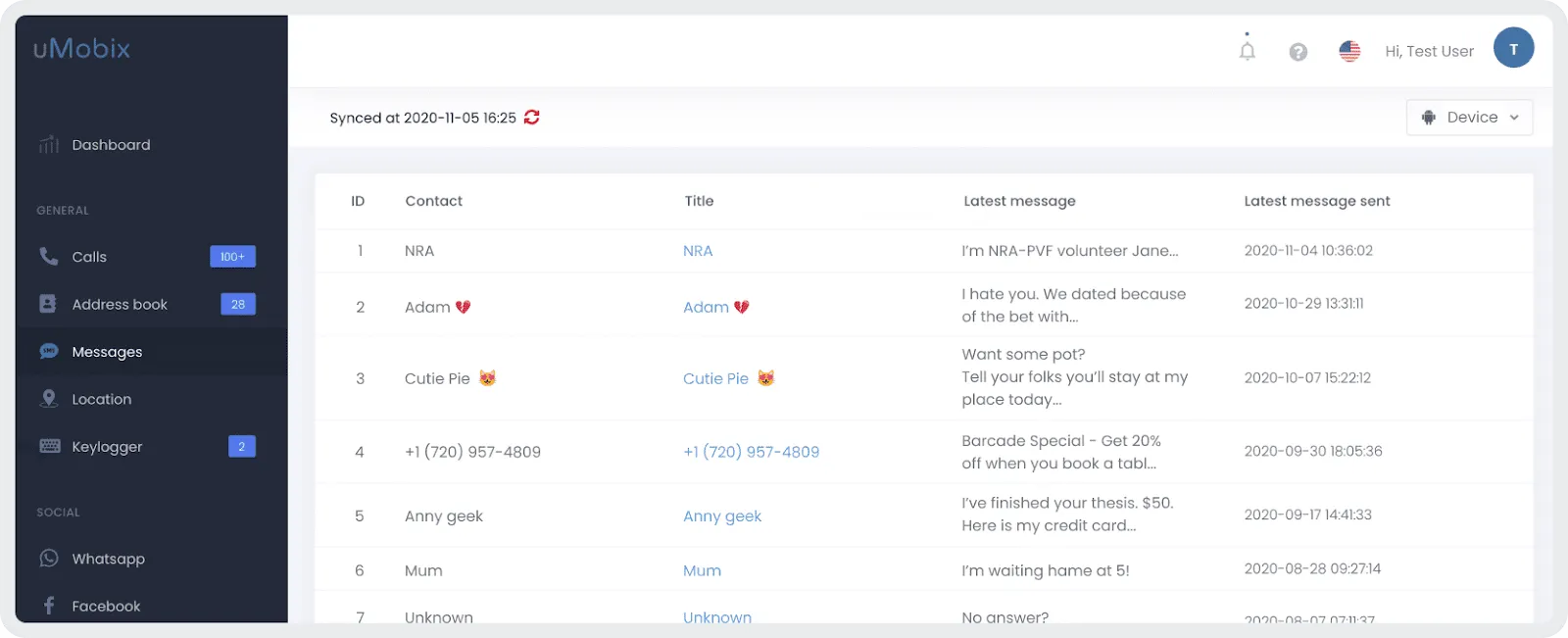The width and height of the screenshot is (1568, 638).
Task: Click the chevron arrow beside Device
Action: point(1514,118)
